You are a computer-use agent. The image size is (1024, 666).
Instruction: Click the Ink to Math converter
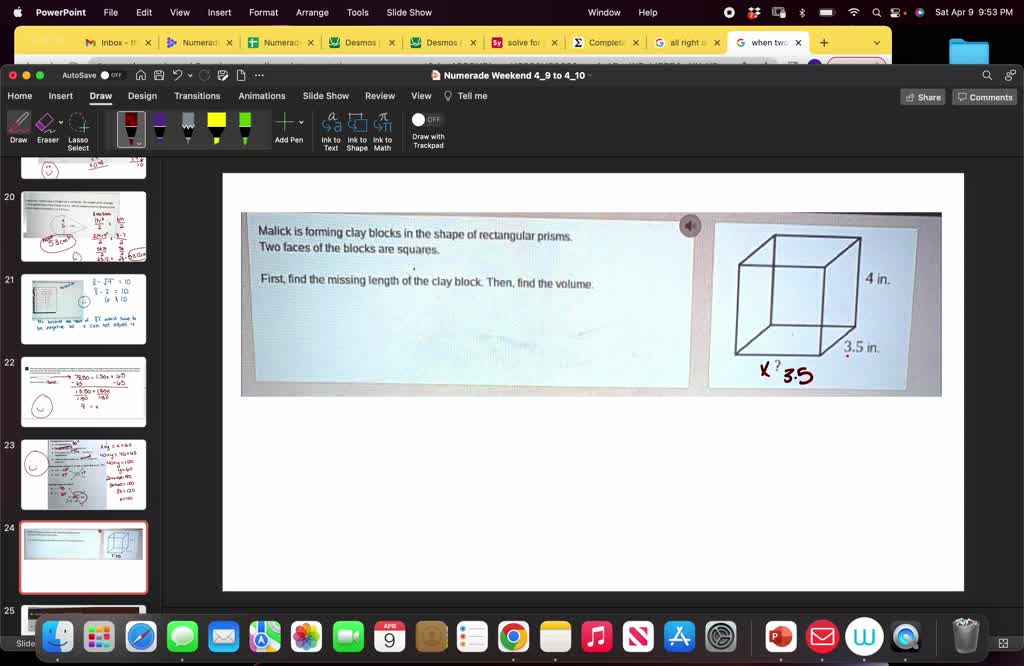click(383, 127)
